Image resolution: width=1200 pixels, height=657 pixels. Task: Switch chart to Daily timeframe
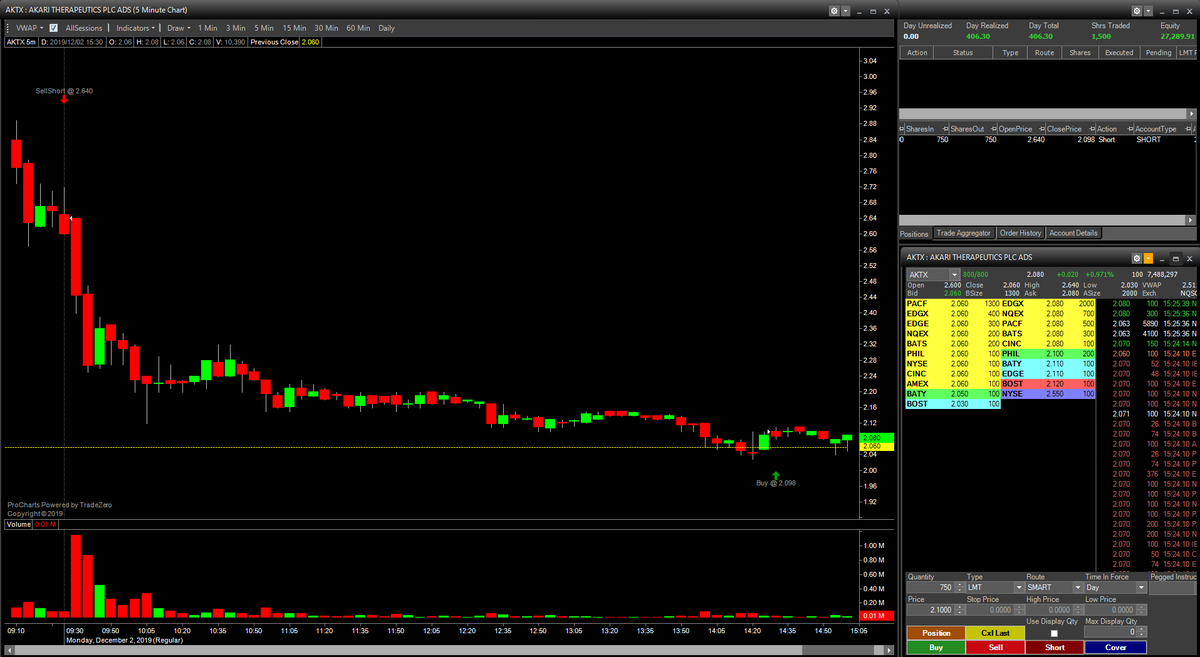[386, 28]
